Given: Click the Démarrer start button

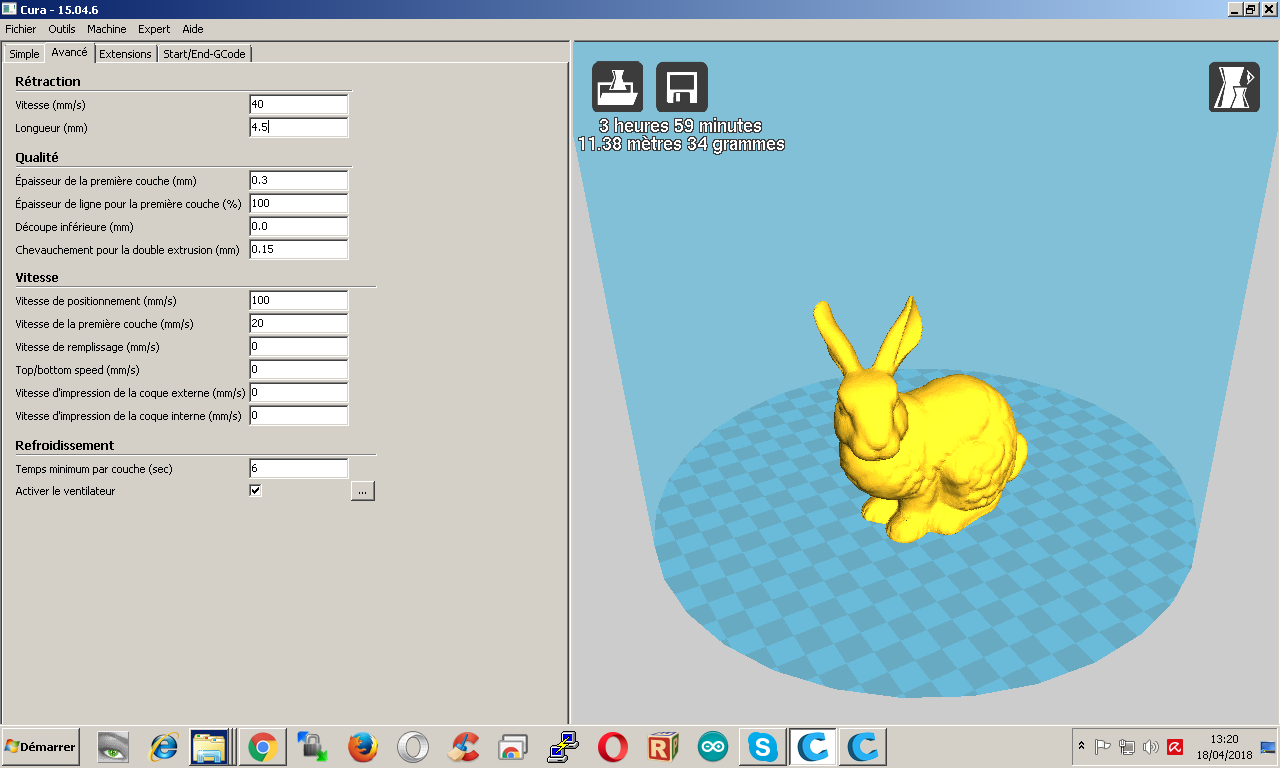Looking at the screenshot, I should [x=41, y=747].
